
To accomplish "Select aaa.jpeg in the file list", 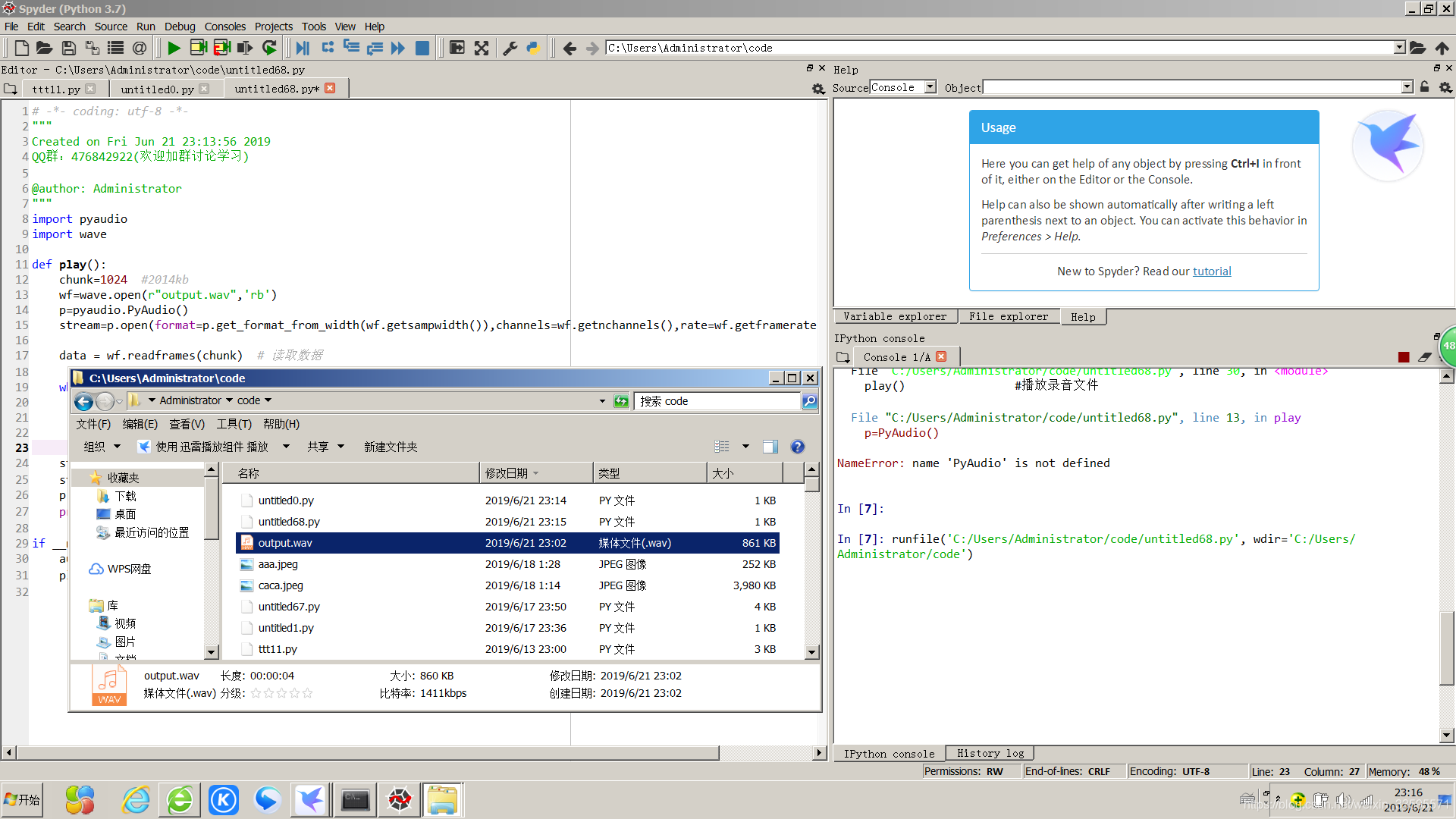I will pyautogui.click(x=508, y=564).
